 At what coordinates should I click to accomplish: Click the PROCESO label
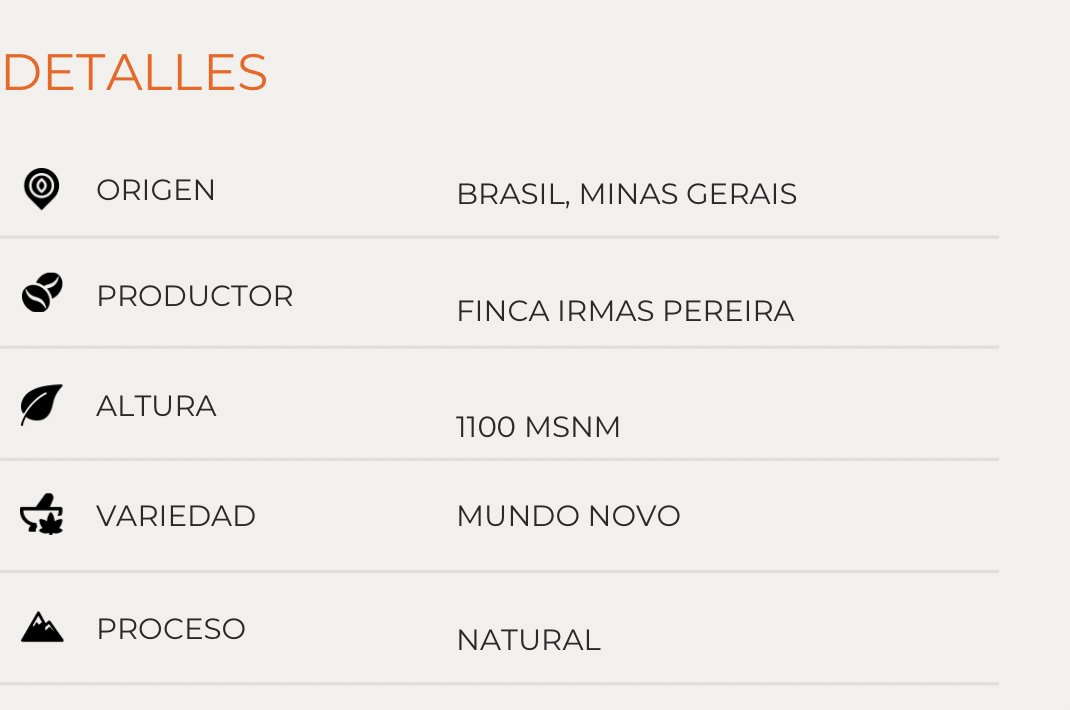pyautogui.click(x=171, y=629)
